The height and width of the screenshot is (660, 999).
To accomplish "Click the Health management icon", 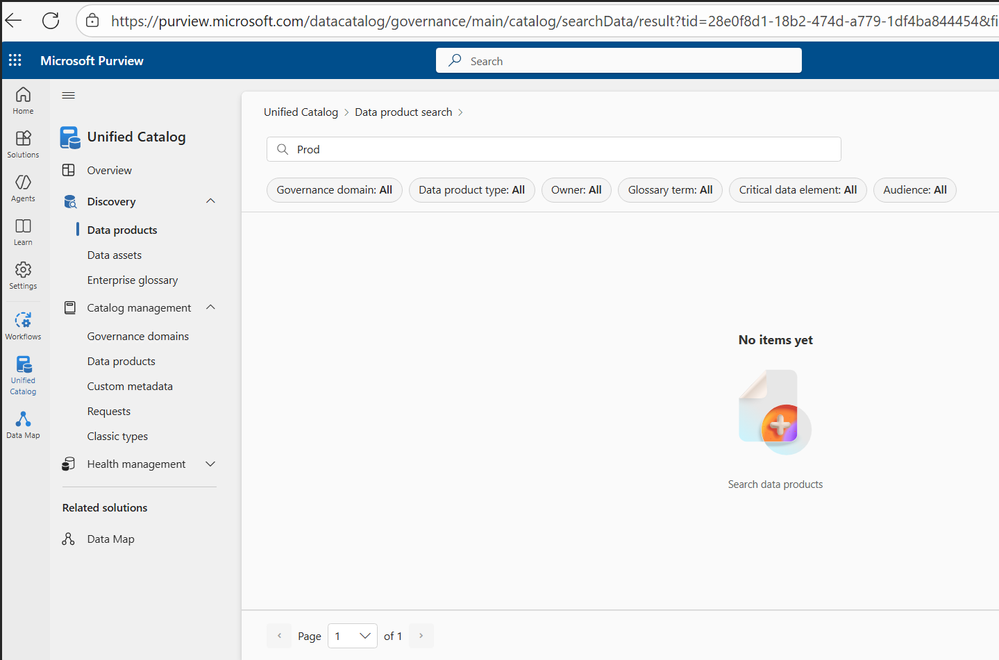I will pos(69,464).
